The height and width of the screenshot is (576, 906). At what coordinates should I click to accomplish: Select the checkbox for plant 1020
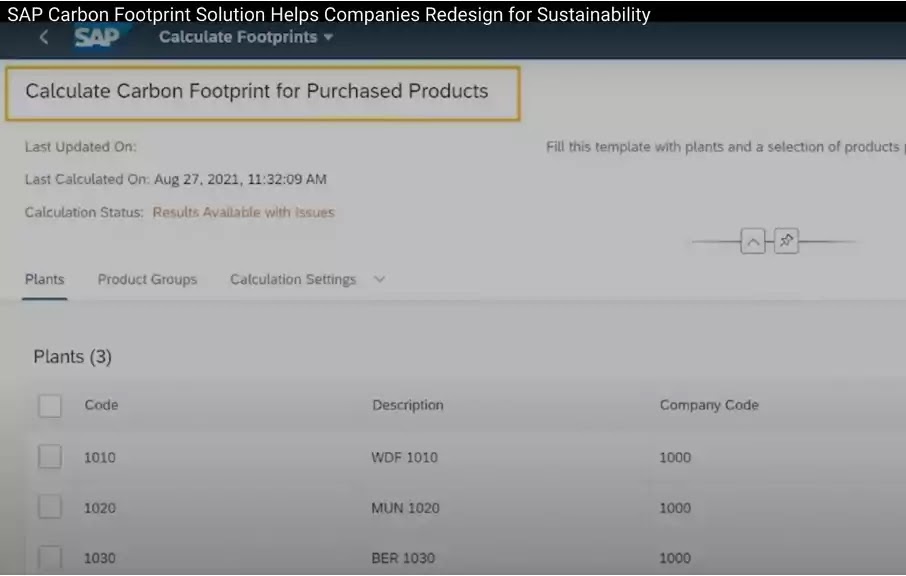50,507
